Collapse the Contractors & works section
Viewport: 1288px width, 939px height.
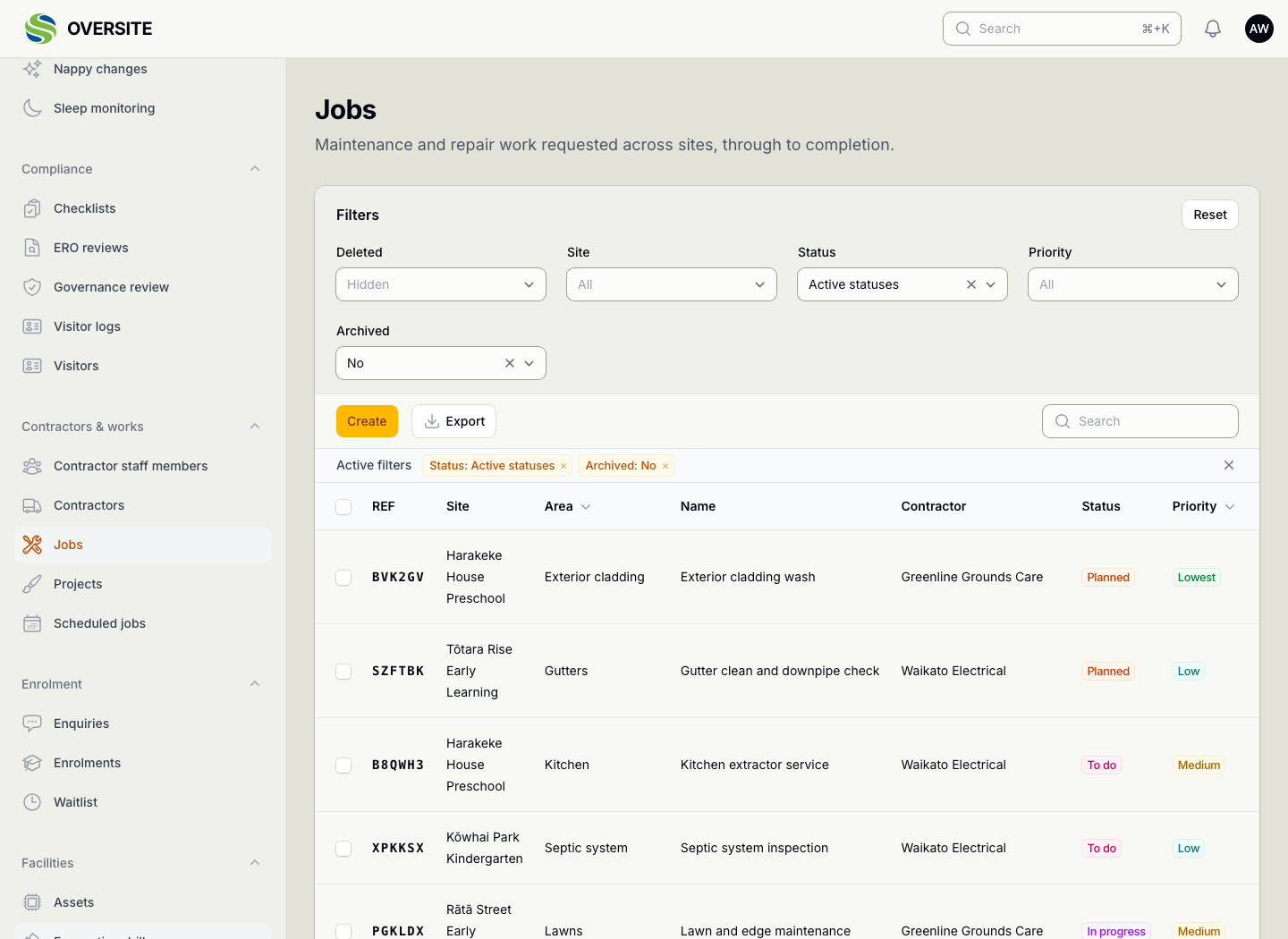click(255, 427)
